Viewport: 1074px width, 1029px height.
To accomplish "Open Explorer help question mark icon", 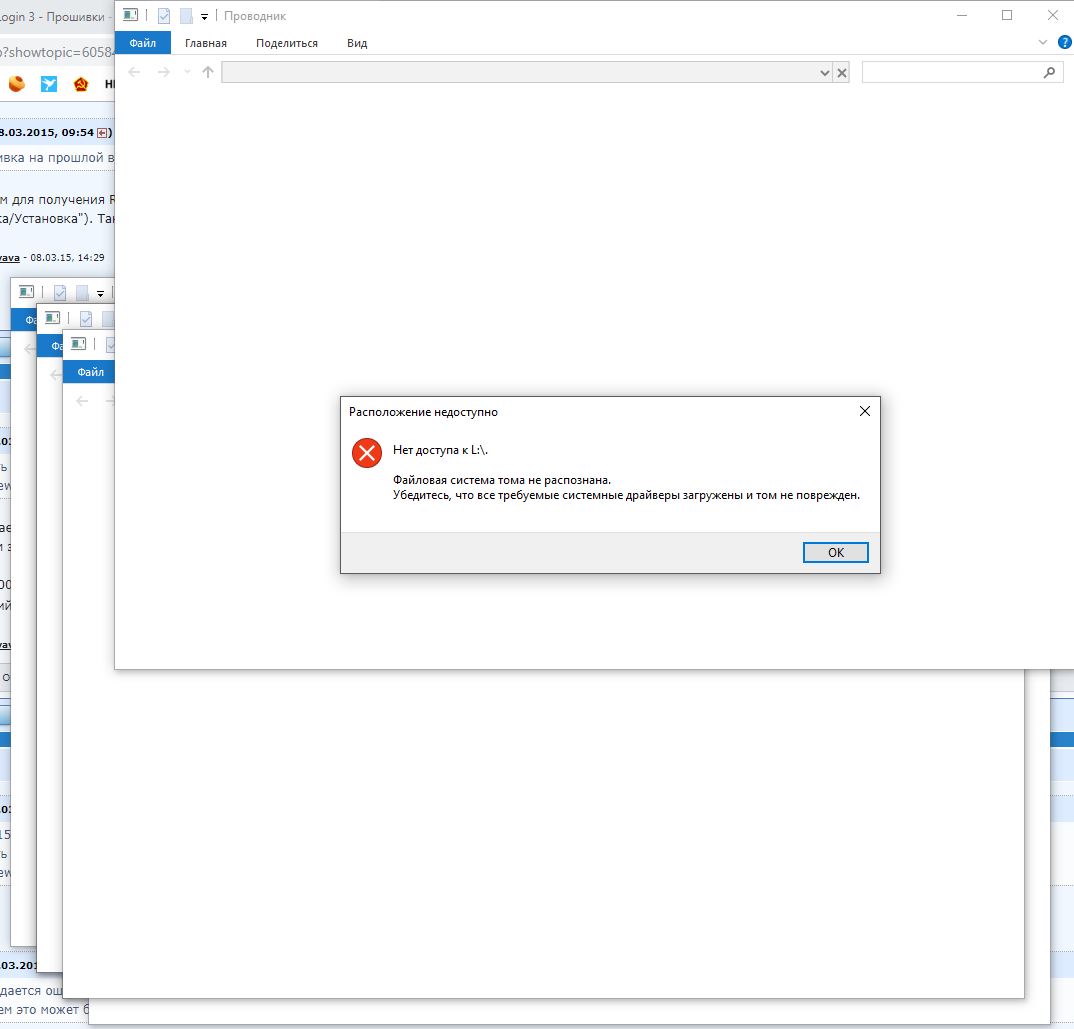I will pos(1065,42).
